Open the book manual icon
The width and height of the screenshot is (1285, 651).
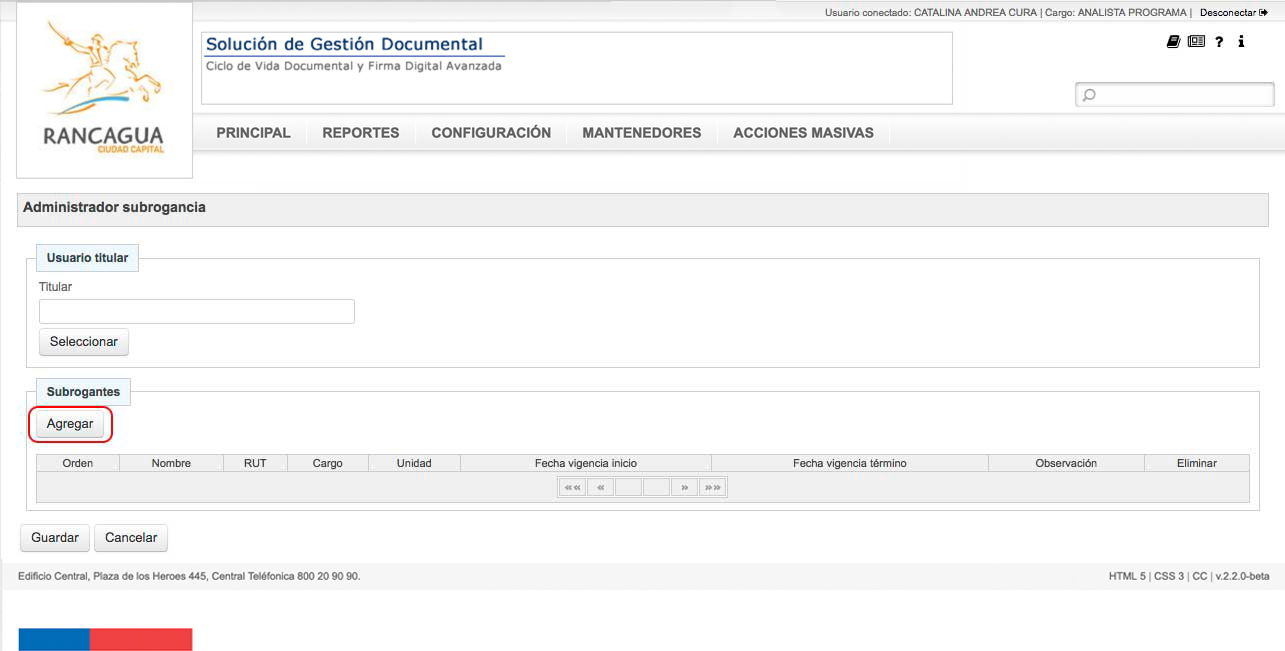click(x=1174, y=42)
